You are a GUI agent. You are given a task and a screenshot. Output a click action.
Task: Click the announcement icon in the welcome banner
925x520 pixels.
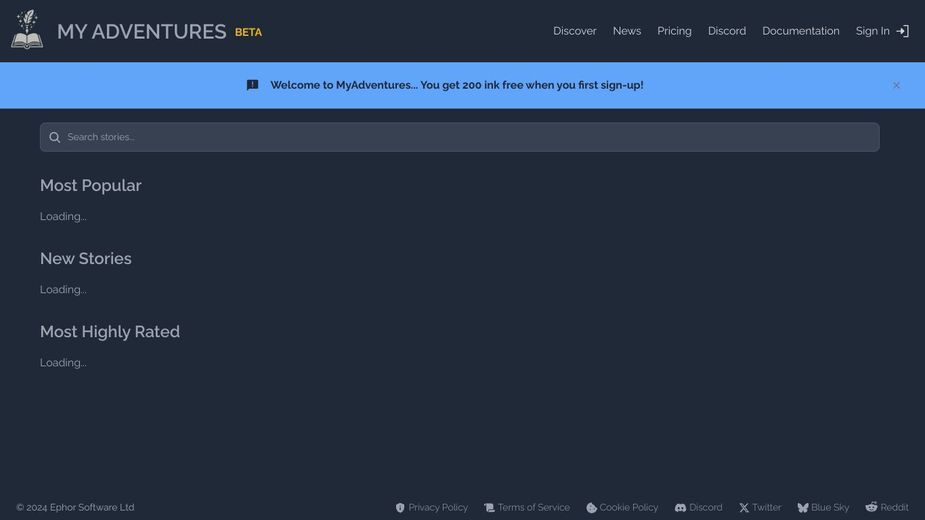tap(252, 85)
